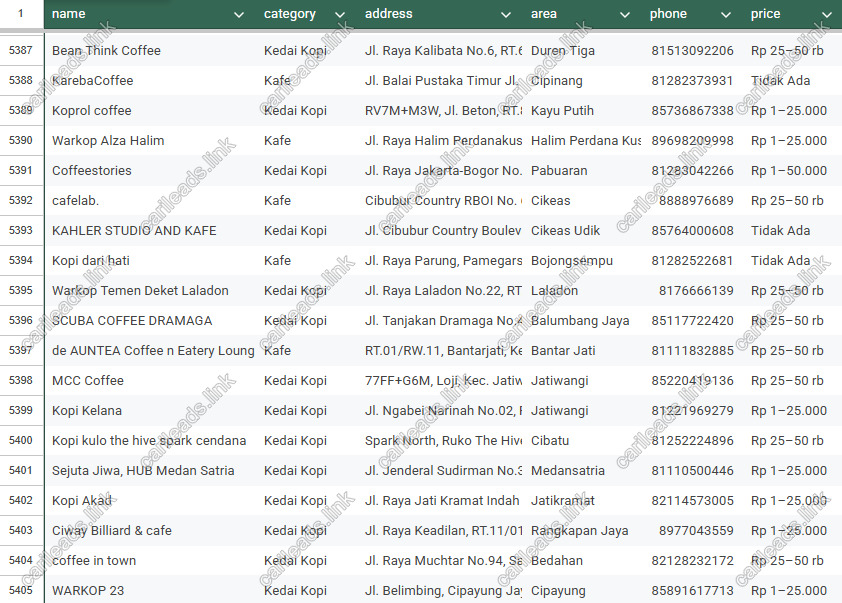Select phone cell 85117722420
This screenshot has width=842, height=603.
[692, 321]
